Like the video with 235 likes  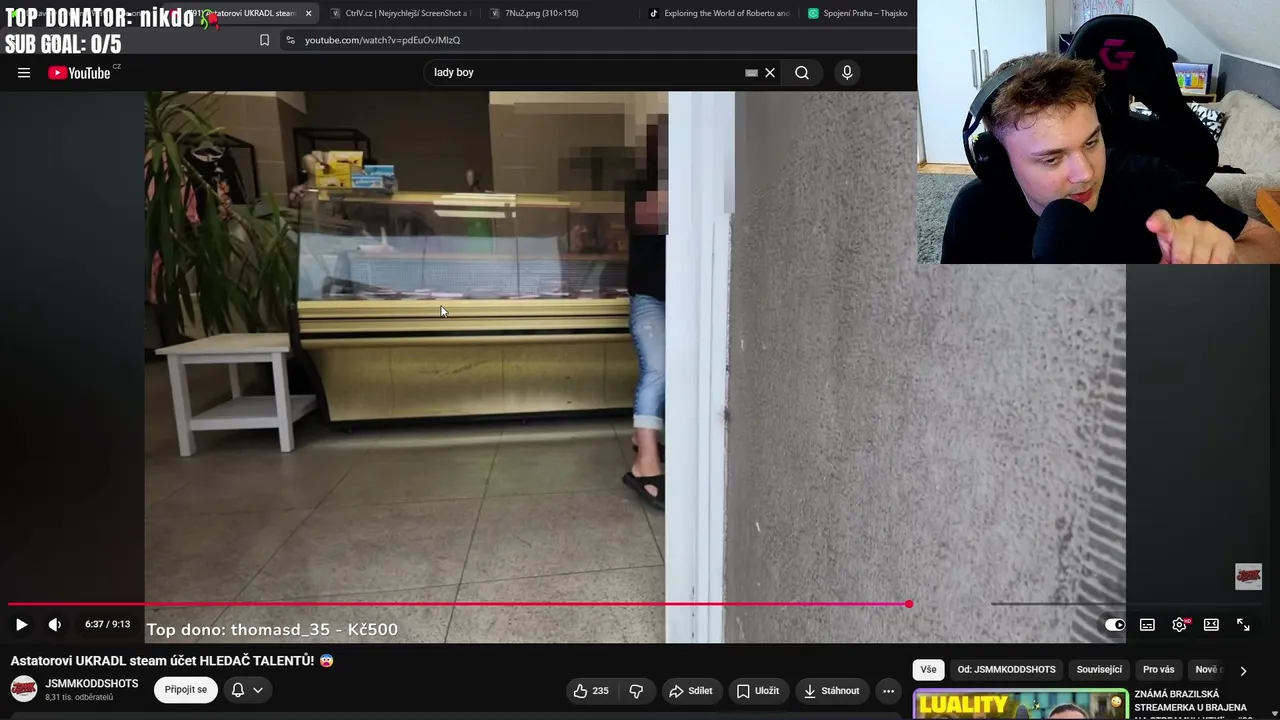point(590,690)
